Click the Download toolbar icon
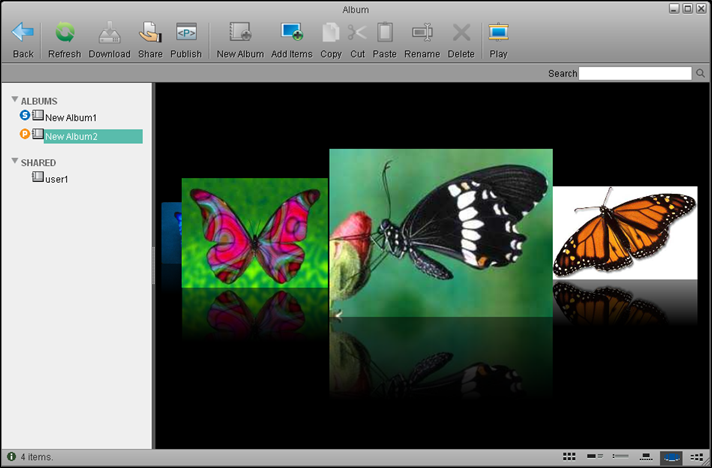Image resolution: width=712 pixels, height=468 pixels. [x=109, y=33]
